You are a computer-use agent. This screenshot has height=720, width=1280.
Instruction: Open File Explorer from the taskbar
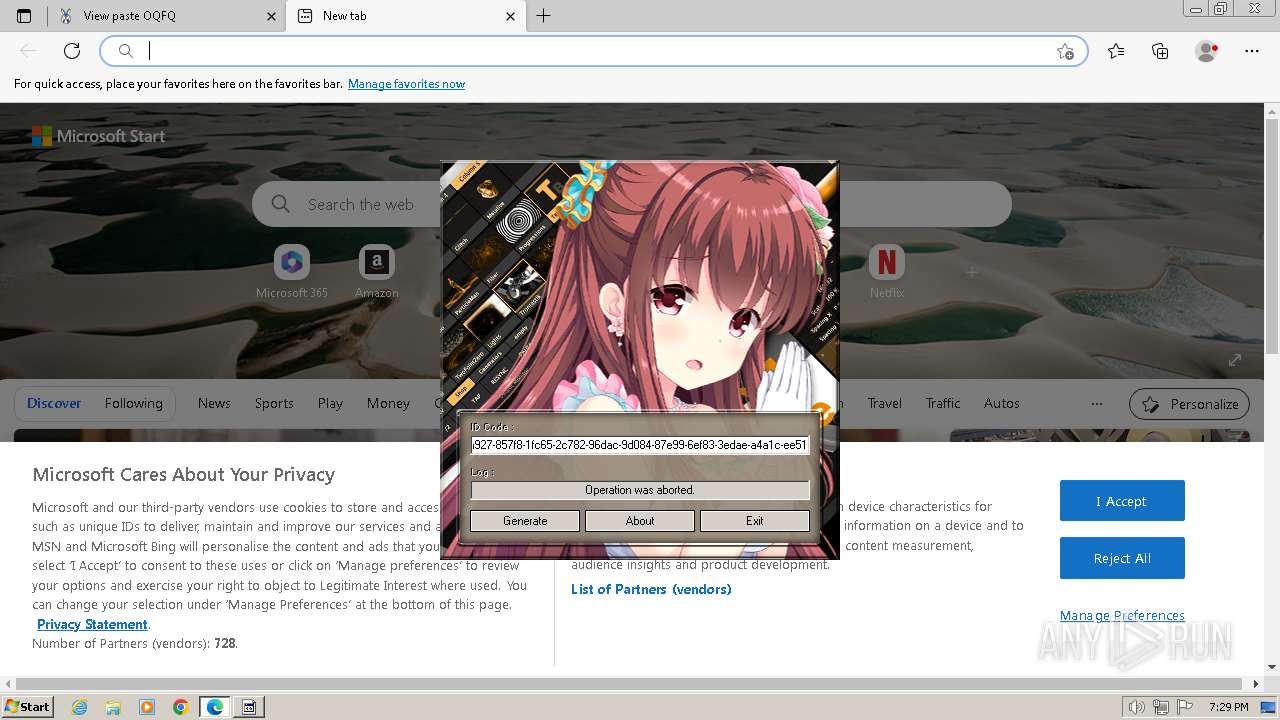113,707
